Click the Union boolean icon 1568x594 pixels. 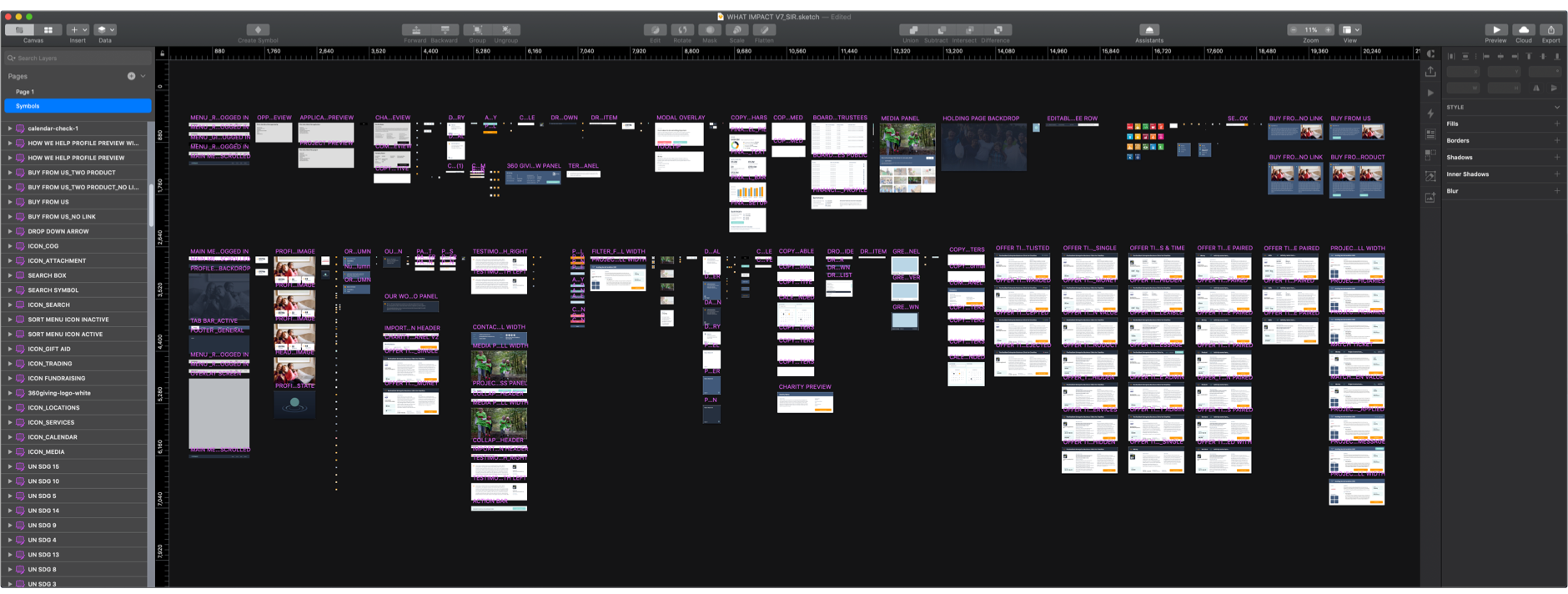point(912,30)
